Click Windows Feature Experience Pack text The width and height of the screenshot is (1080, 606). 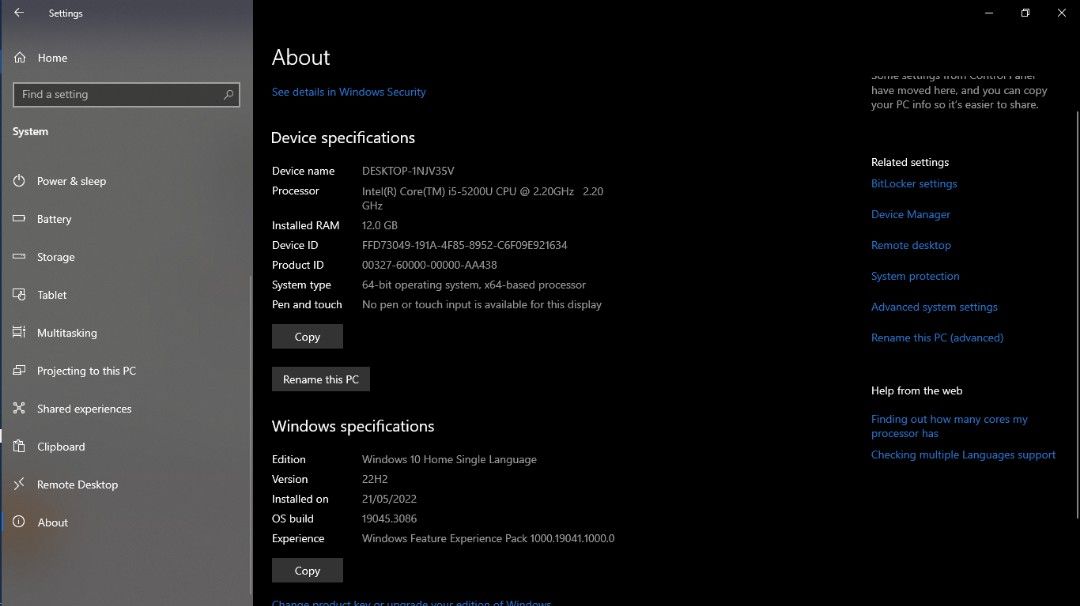(488, 539)
